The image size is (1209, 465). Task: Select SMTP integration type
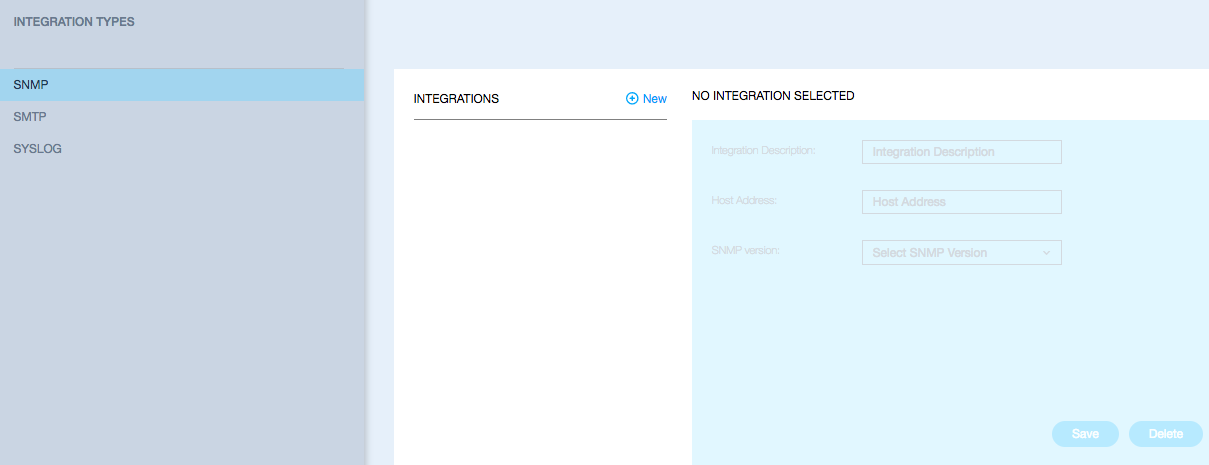31,117
